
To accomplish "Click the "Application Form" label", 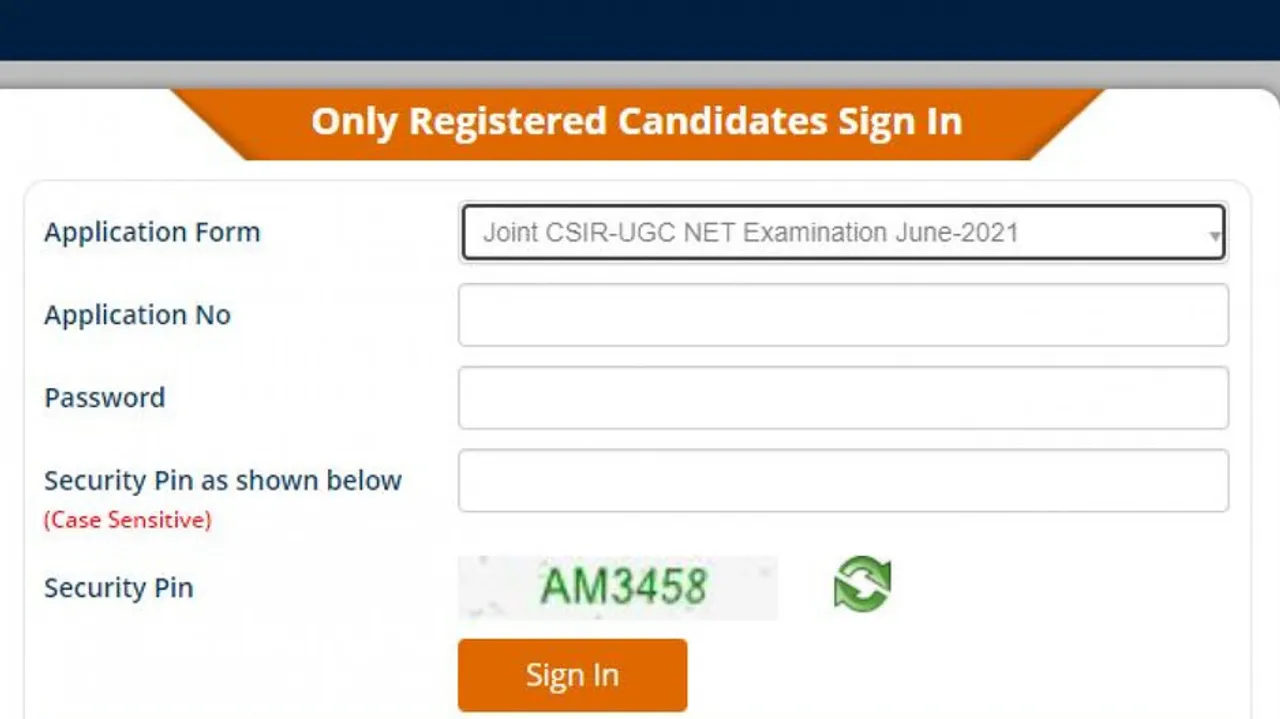I will (x=152, y=232).
